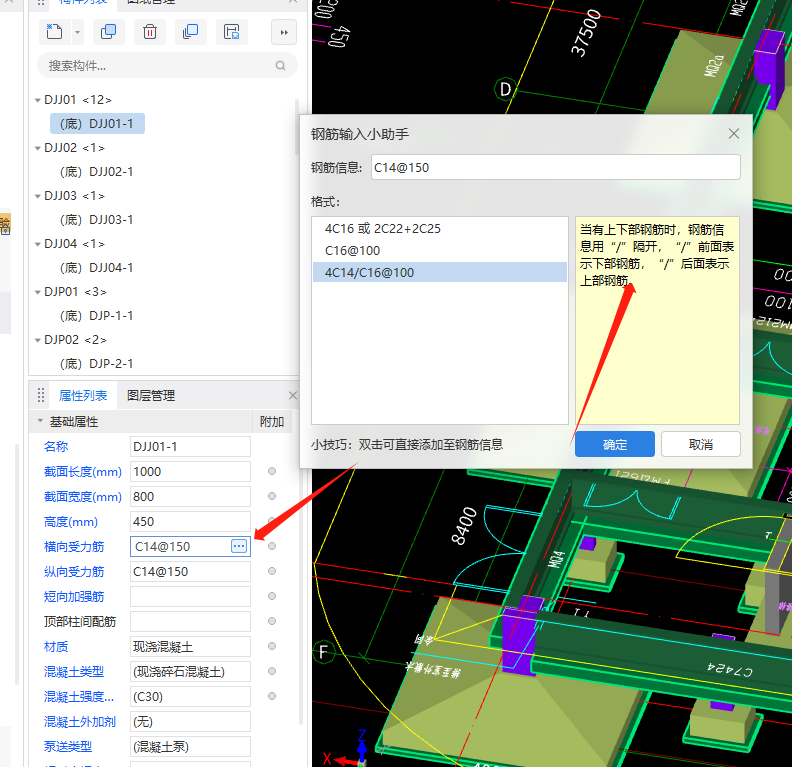Select (底) DJJ01-1 tree item

97,124
